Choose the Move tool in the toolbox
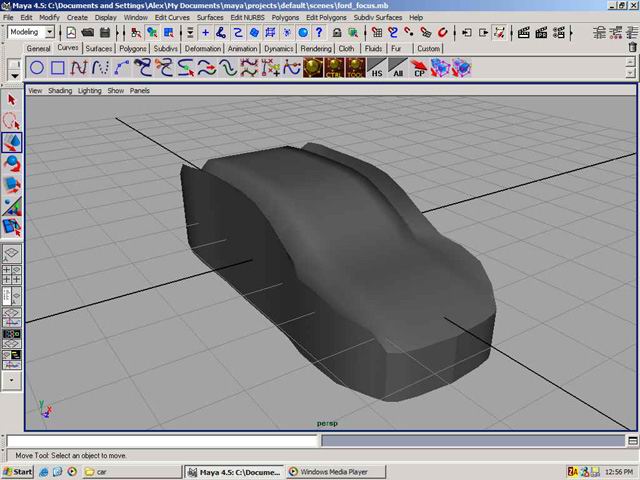The width and height of the screenshot is (640, 480). tap(12, 142)
